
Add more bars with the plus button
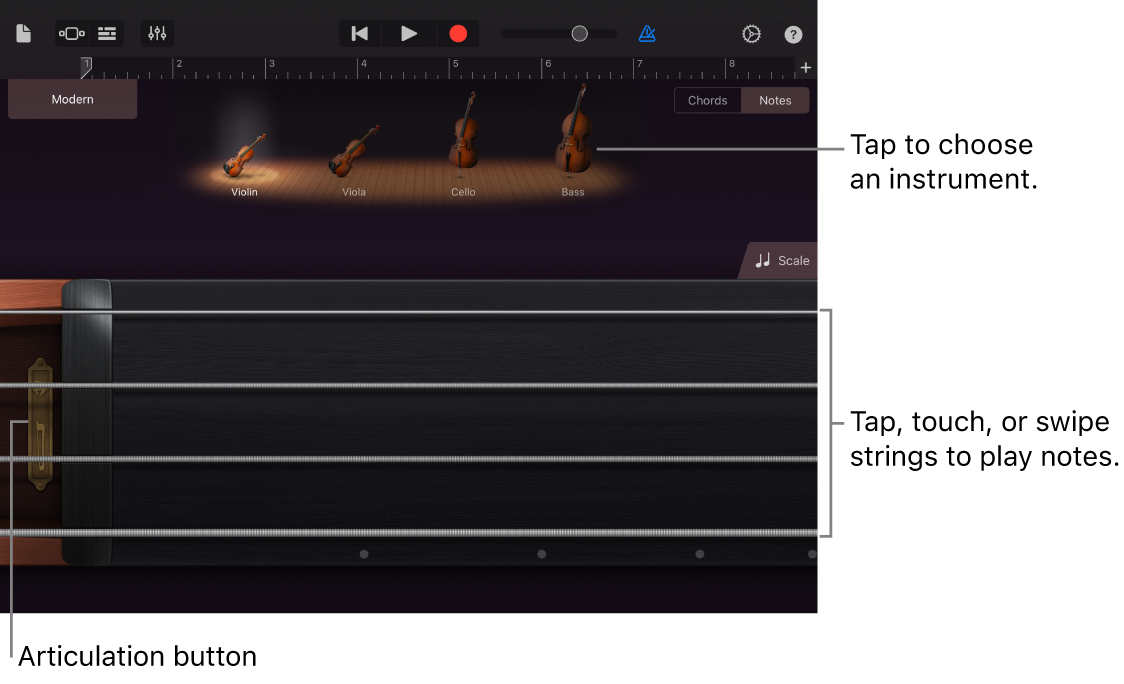(x=806, y=67)
